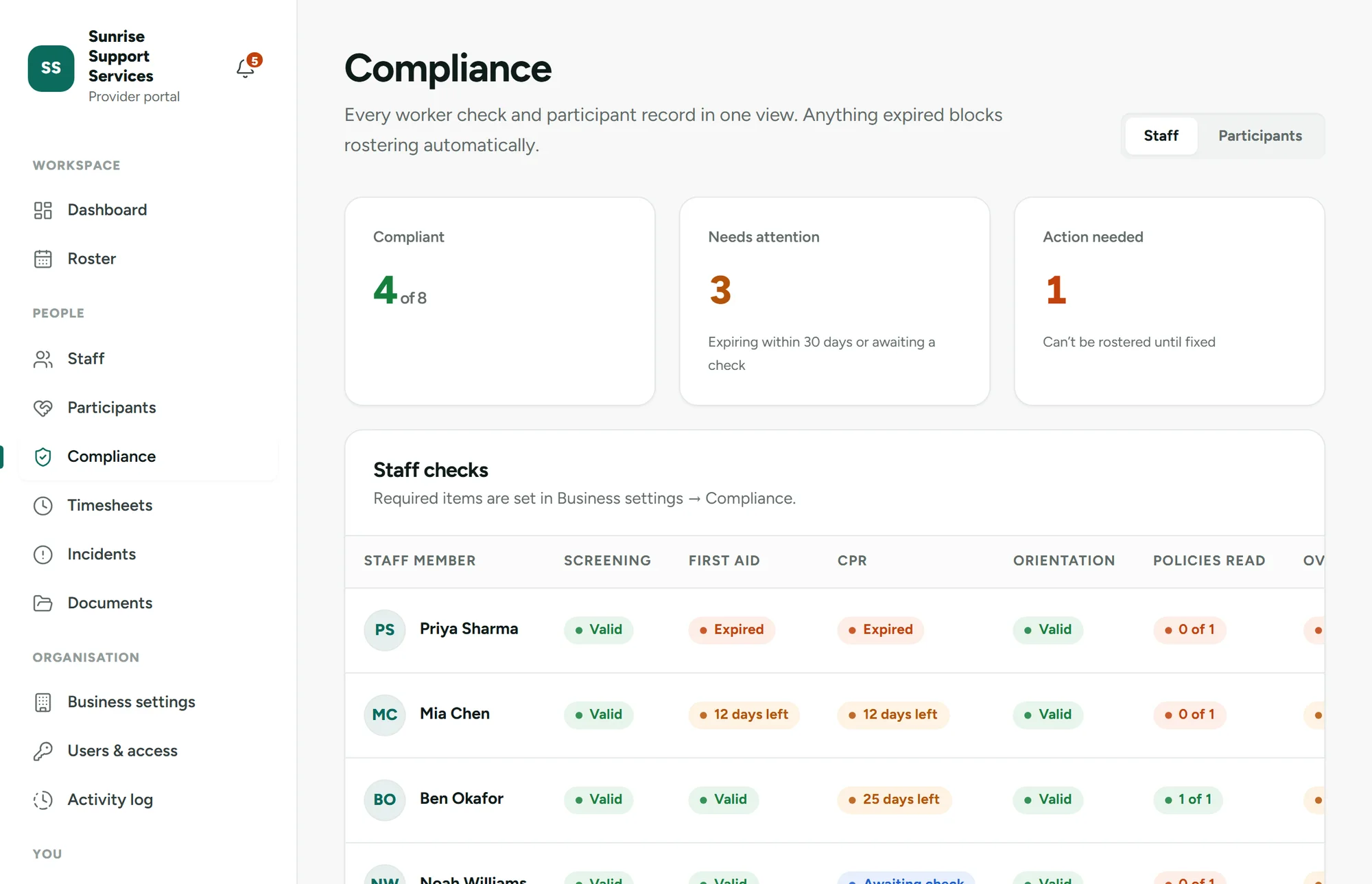
Task: Click Ben Okafor's CPR 25 days left badge
Action: point(894,800)
